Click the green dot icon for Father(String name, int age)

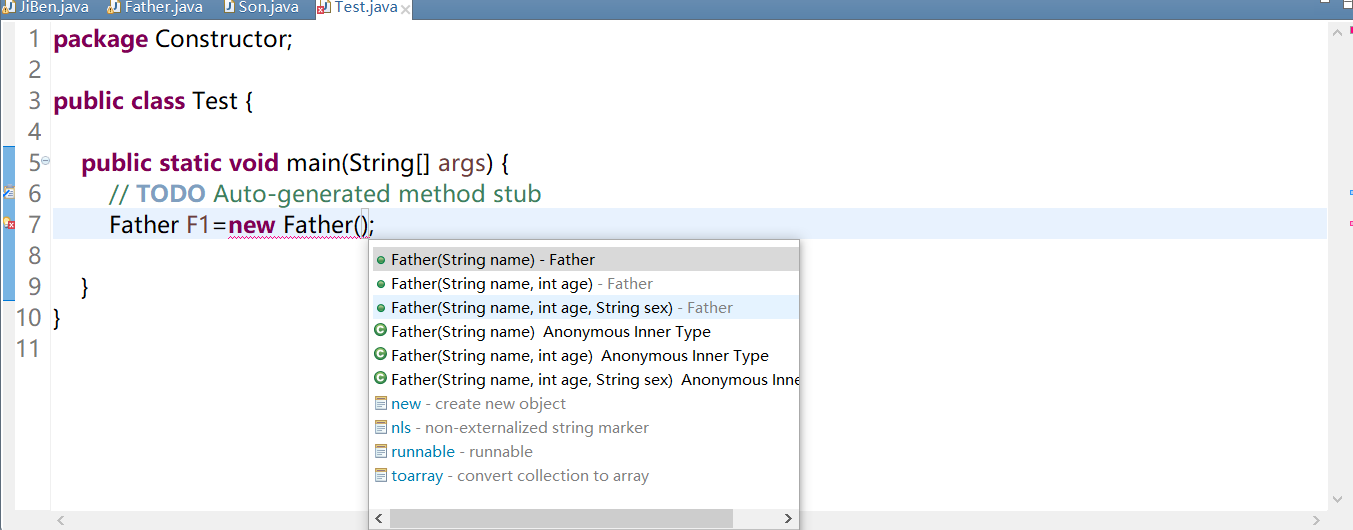[380, 284]
